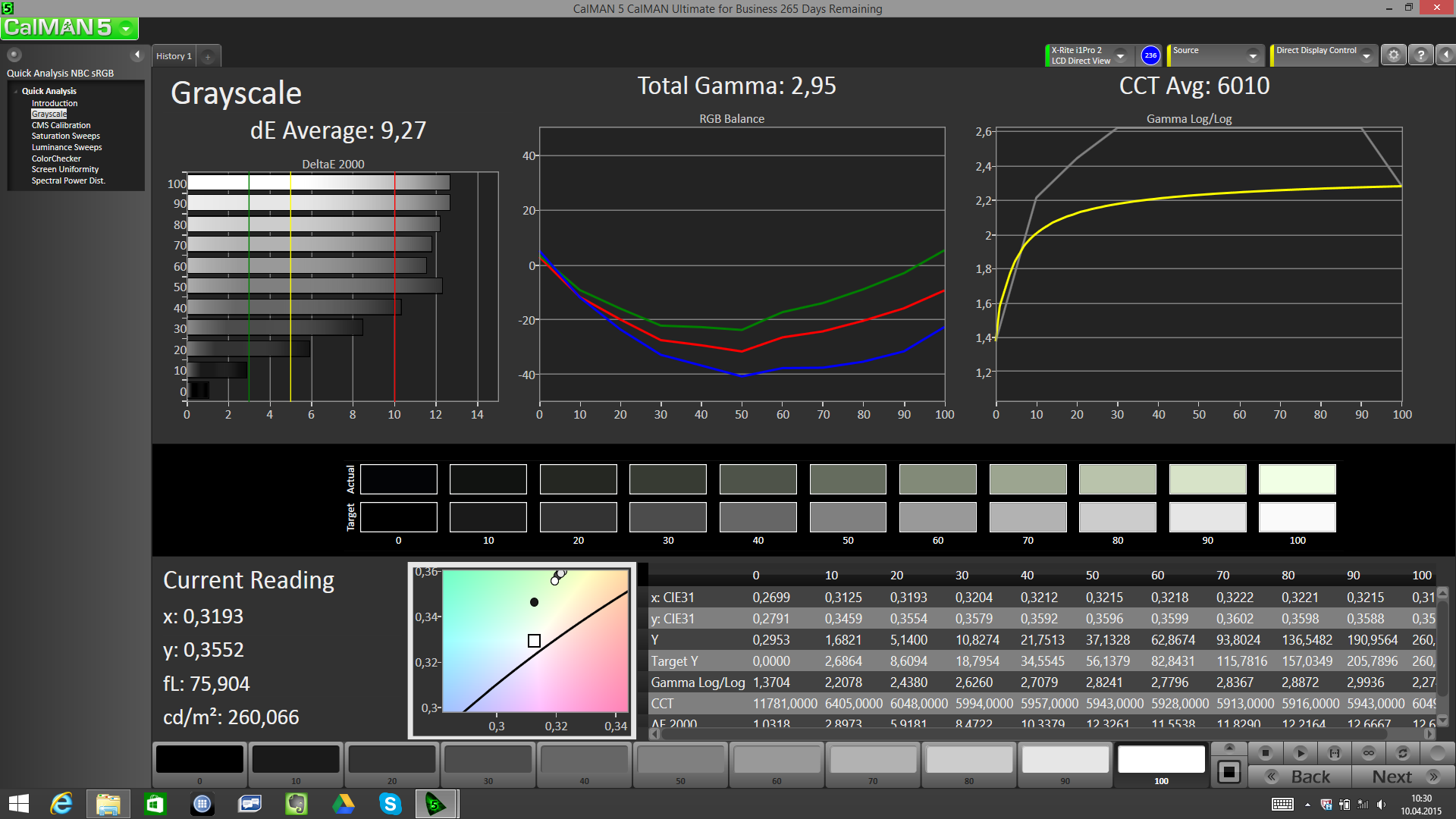Image resolution: width=1456 pixels, height=819 pixels.
Task: Click the stop measurement icon
Action: pos(1265,753)
